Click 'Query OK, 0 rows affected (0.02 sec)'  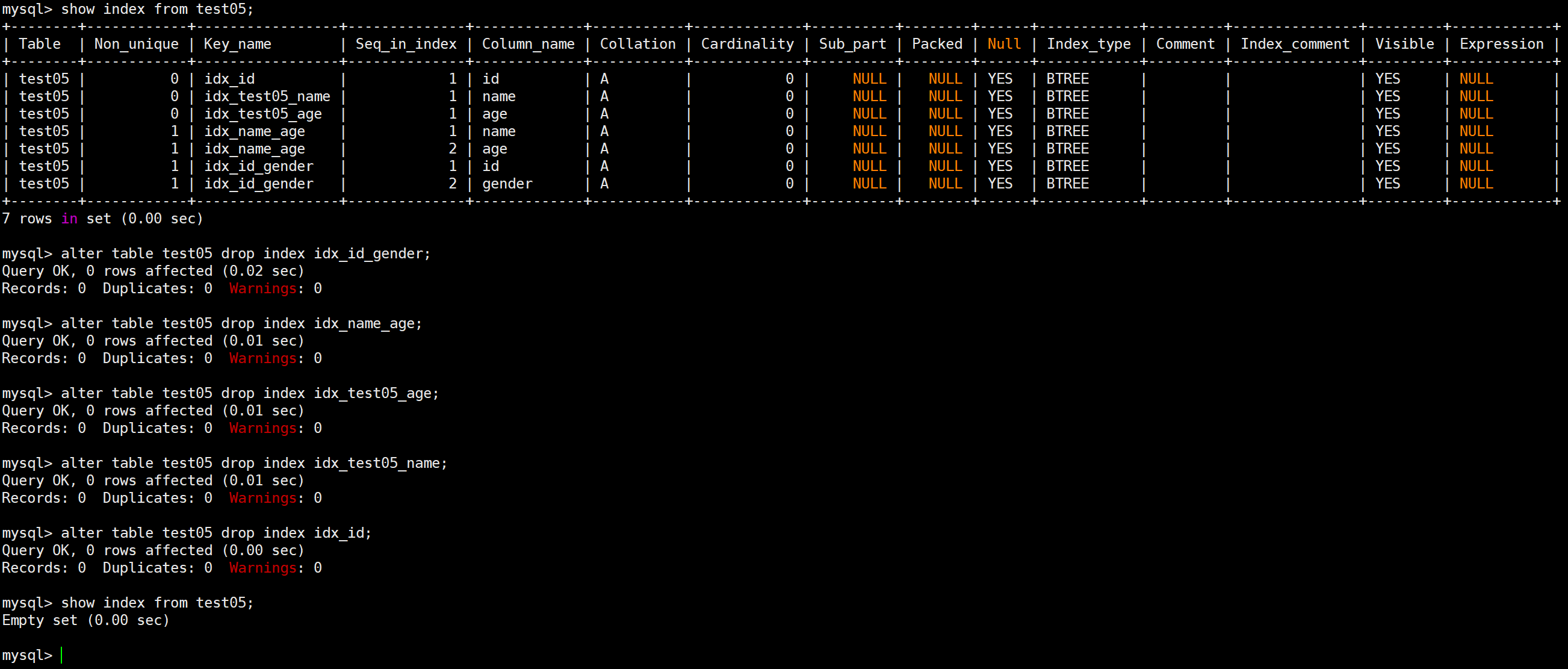(153, 271)
